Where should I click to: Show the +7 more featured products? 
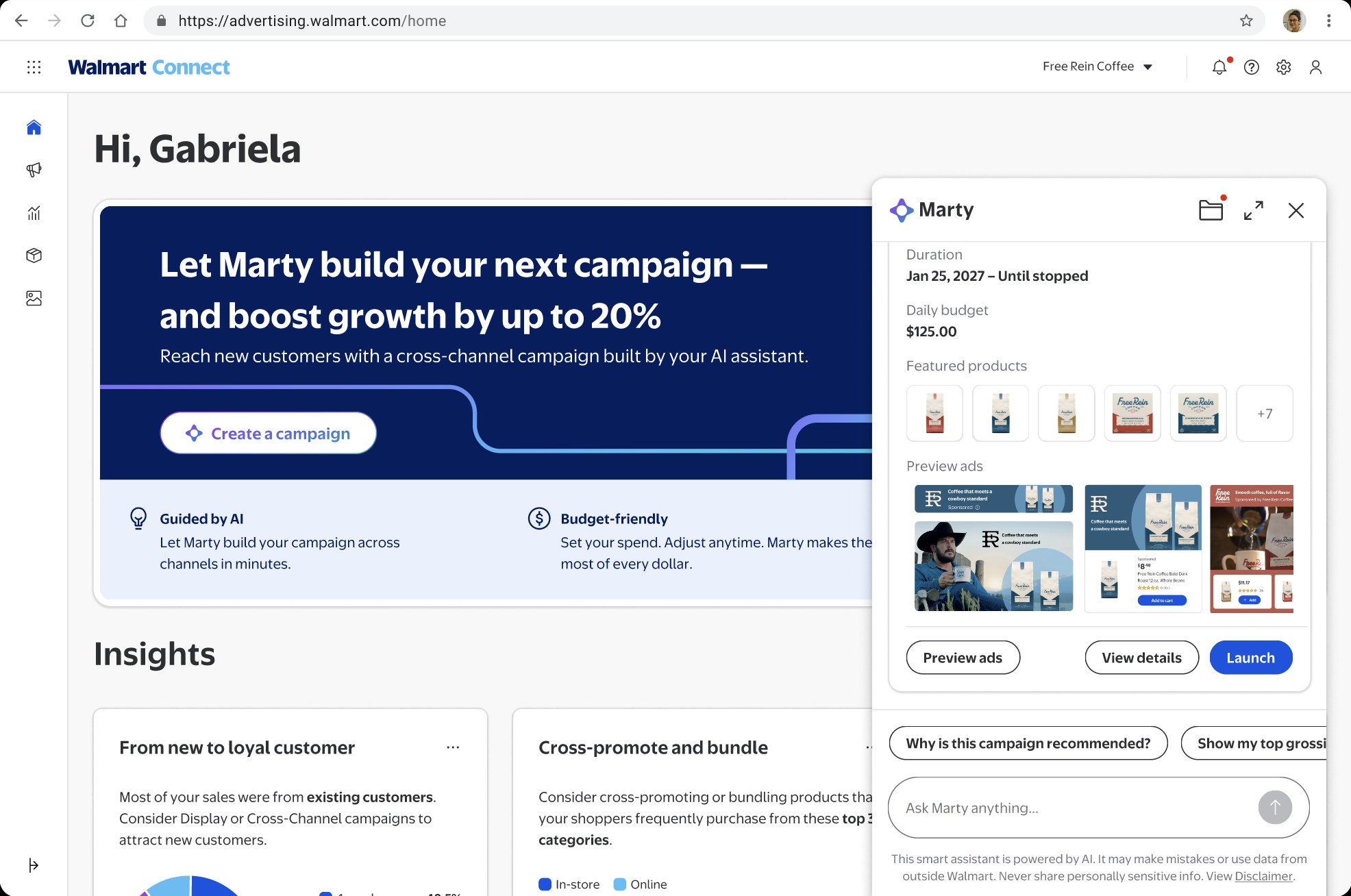[x=1265, y=413]
